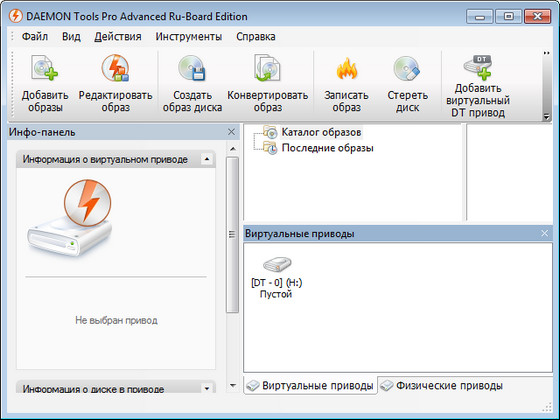Click the Инфо-панель vertical scrollbar thumb
560x420 pixels.
232,235
